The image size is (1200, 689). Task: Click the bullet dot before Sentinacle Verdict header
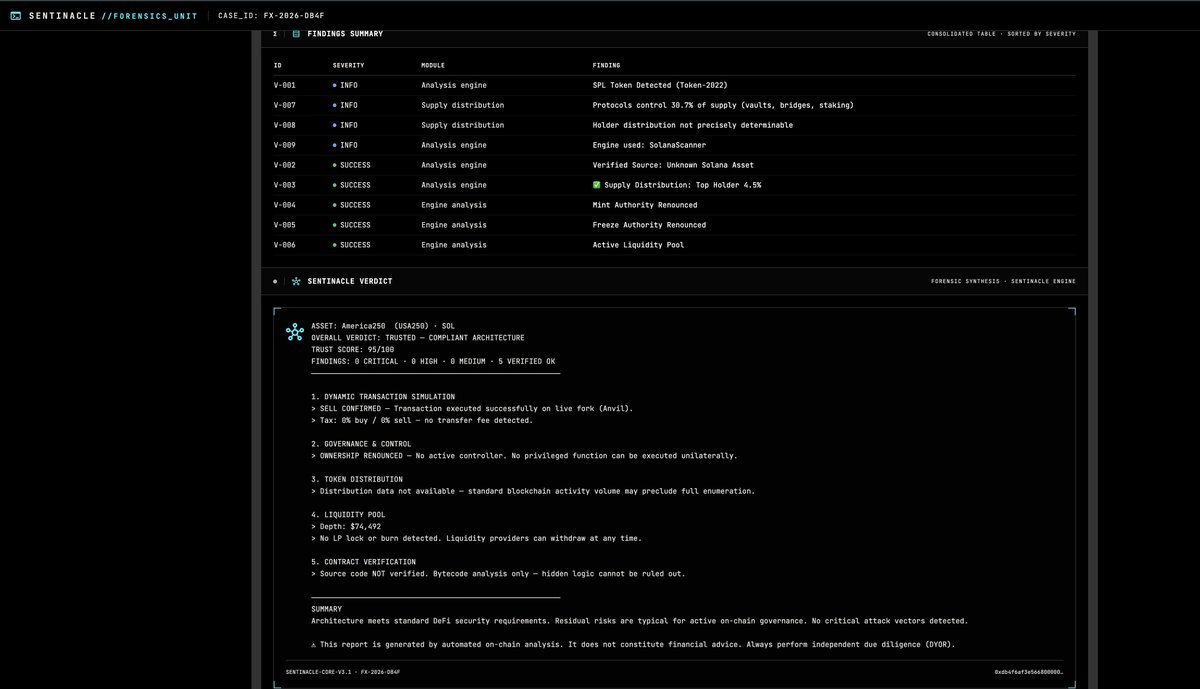coord(275,281)
